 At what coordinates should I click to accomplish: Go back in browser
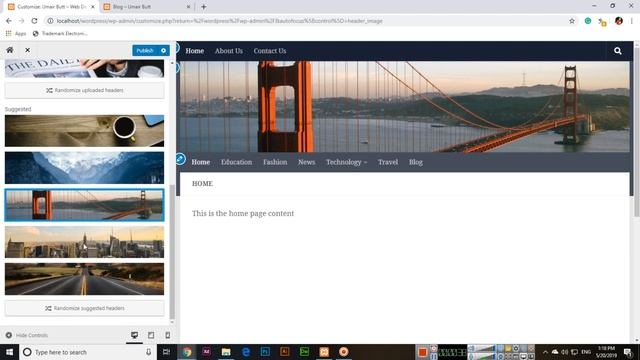(x=9, y=21)
